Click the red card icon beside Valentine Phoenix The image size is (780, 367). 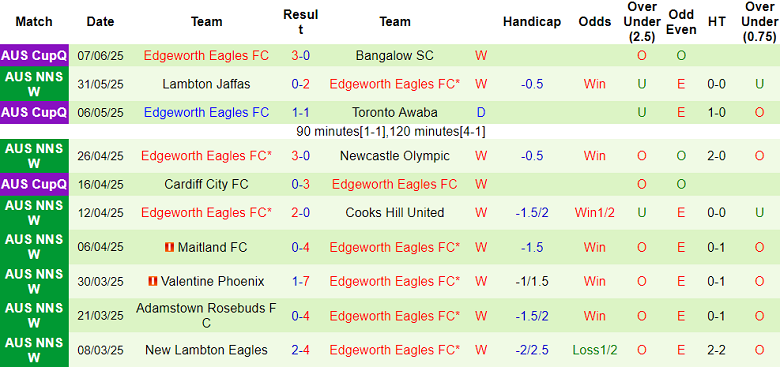(x=153, y=281)
